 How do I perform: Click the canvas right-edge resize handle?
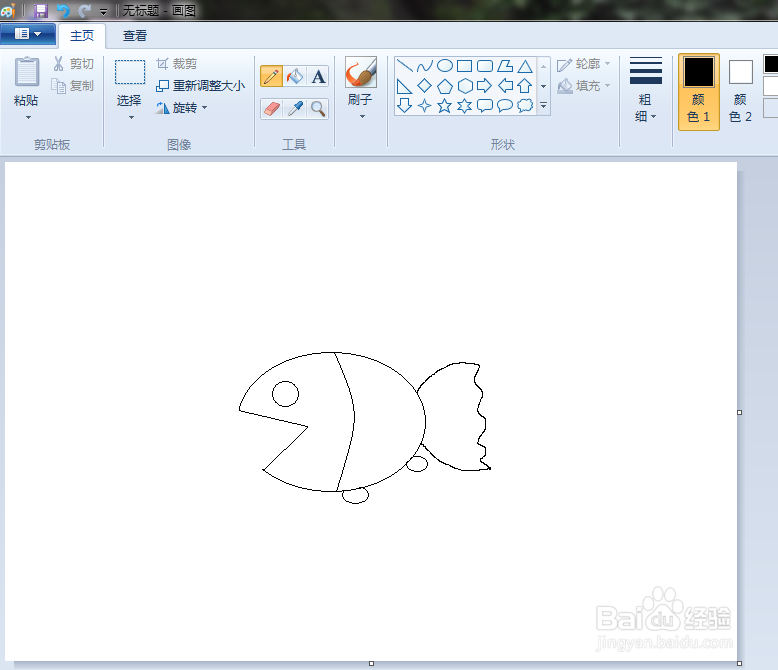tap(739, 412)
